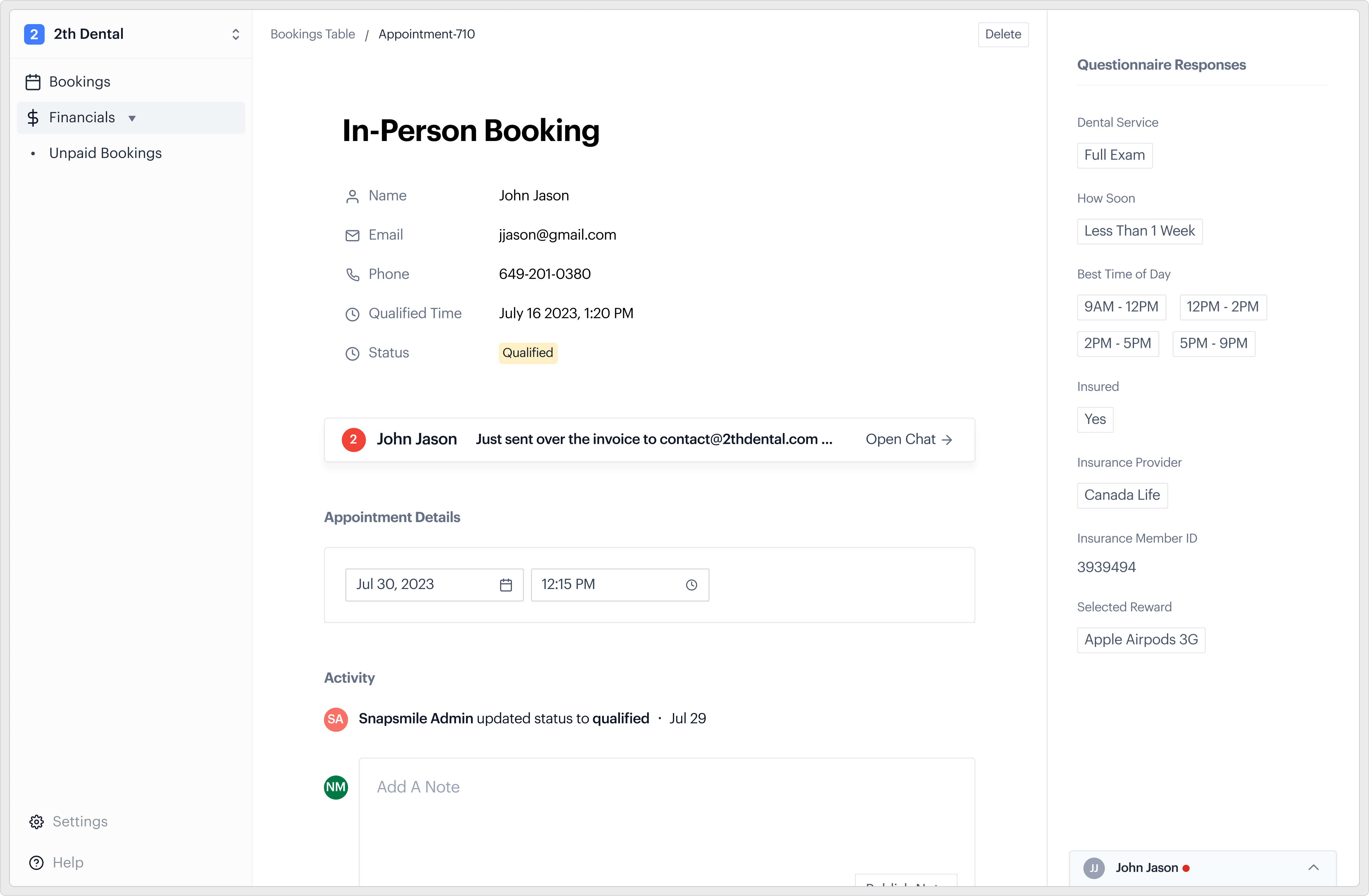Click the Appointment-710 breadcrumb
The height and width of the screenshot is (896, 1369).
(426, 35)
